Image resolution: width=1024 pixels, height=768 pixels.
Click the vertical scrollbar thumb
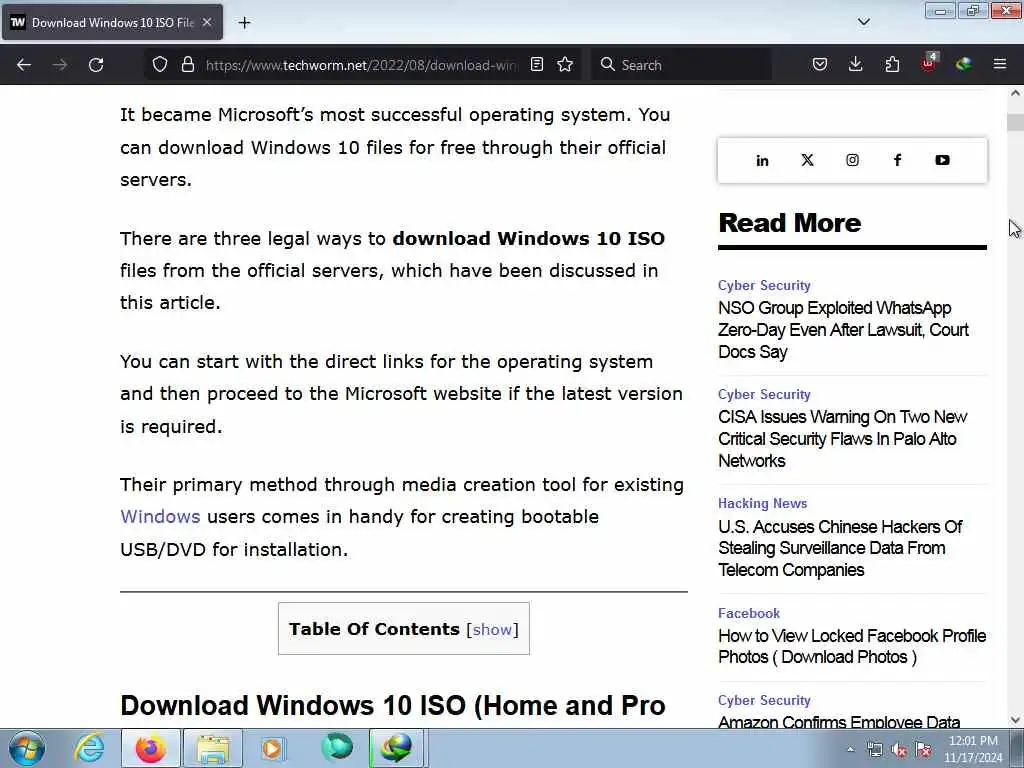pos(1015,122)
